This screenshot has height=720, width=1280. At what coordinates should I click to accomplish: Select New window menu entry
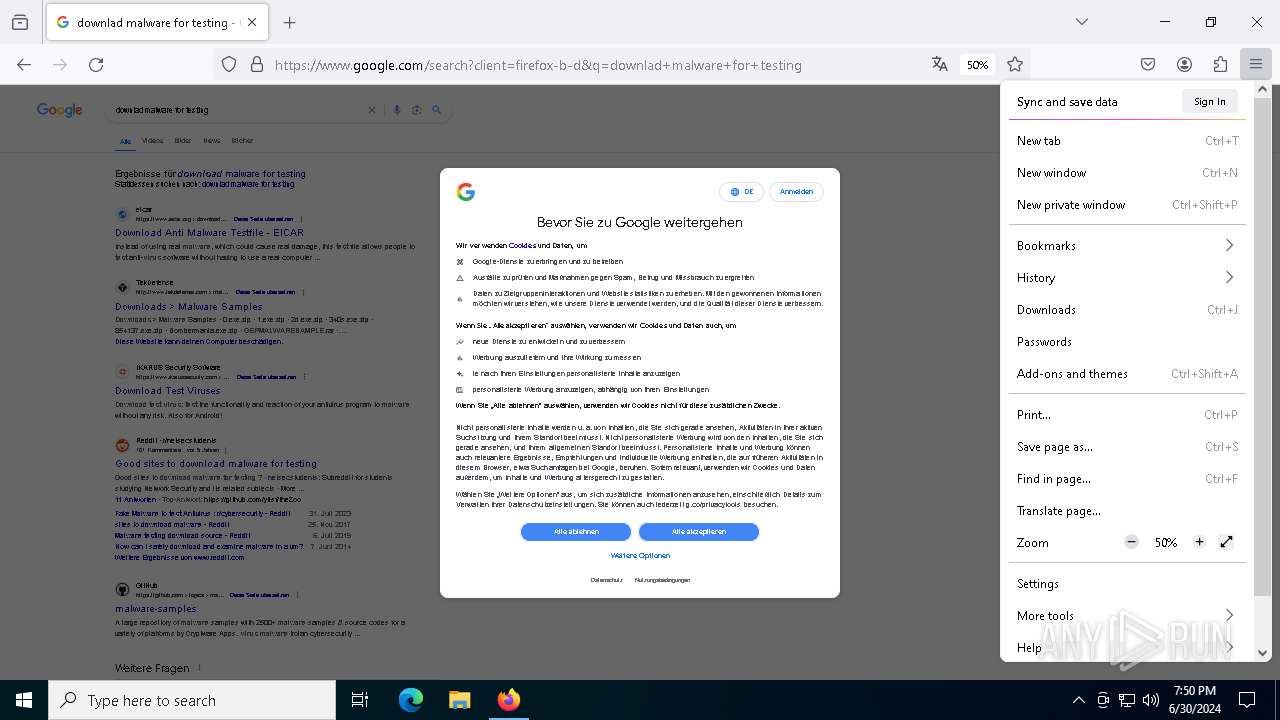(x=1127, y=173)
